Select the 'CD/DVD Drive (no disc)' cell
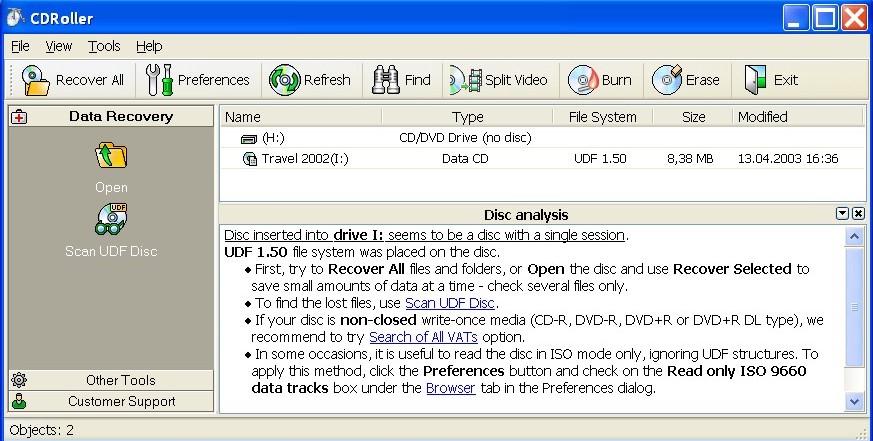The height and width of the screenshot is (441, 873). (465, 138)
